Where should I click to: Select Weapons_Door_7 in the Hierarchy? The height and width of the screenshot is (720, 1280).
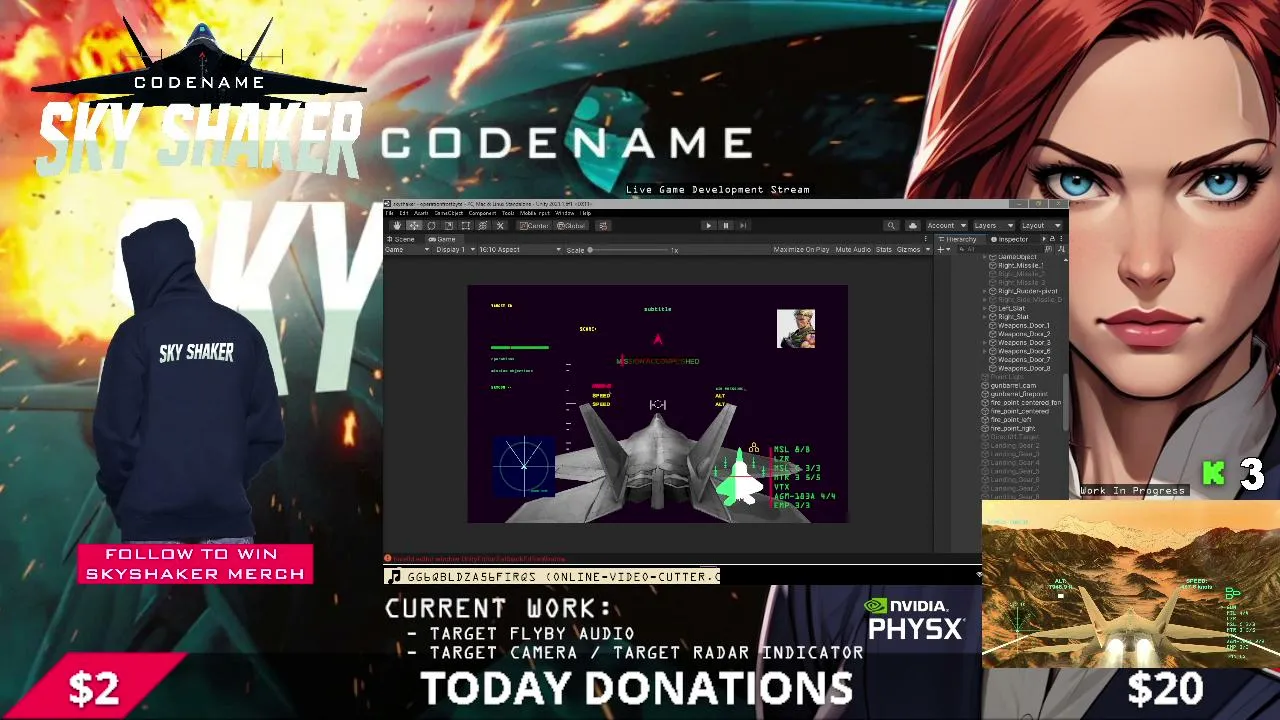1025,360
